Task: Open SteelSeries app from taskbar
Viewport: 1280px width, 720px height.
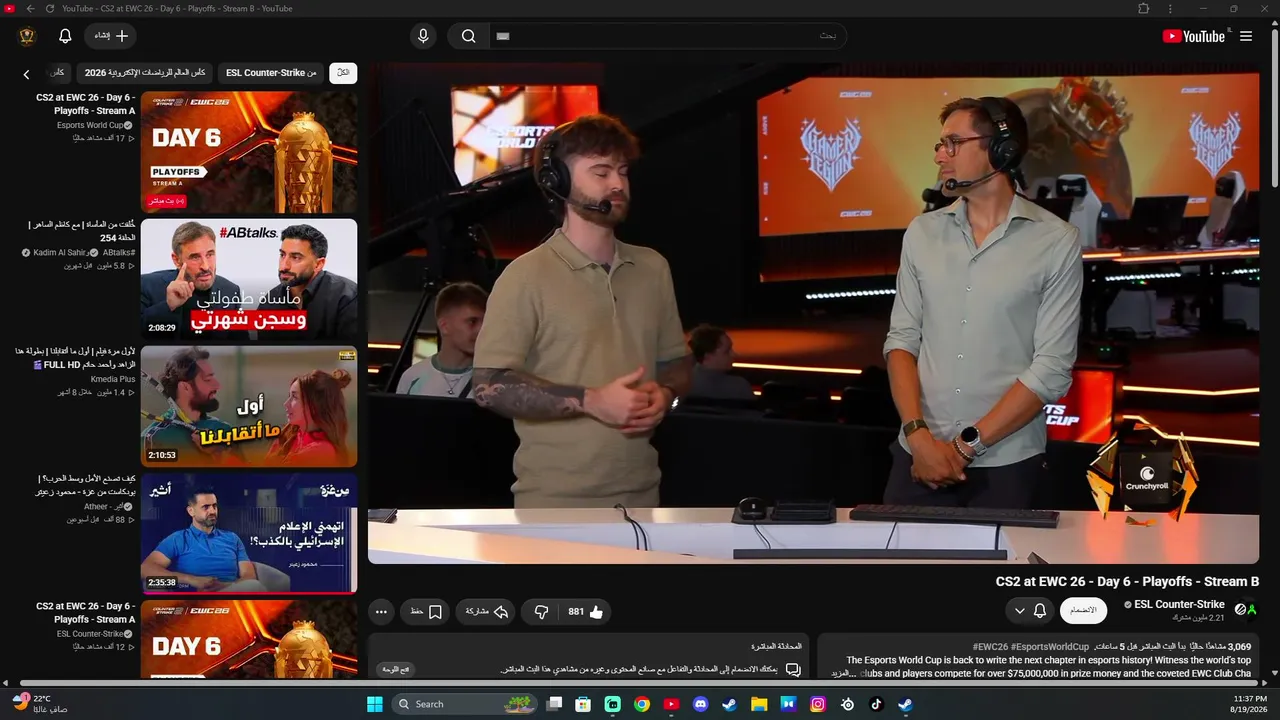Action: click(x=847, y=704)
